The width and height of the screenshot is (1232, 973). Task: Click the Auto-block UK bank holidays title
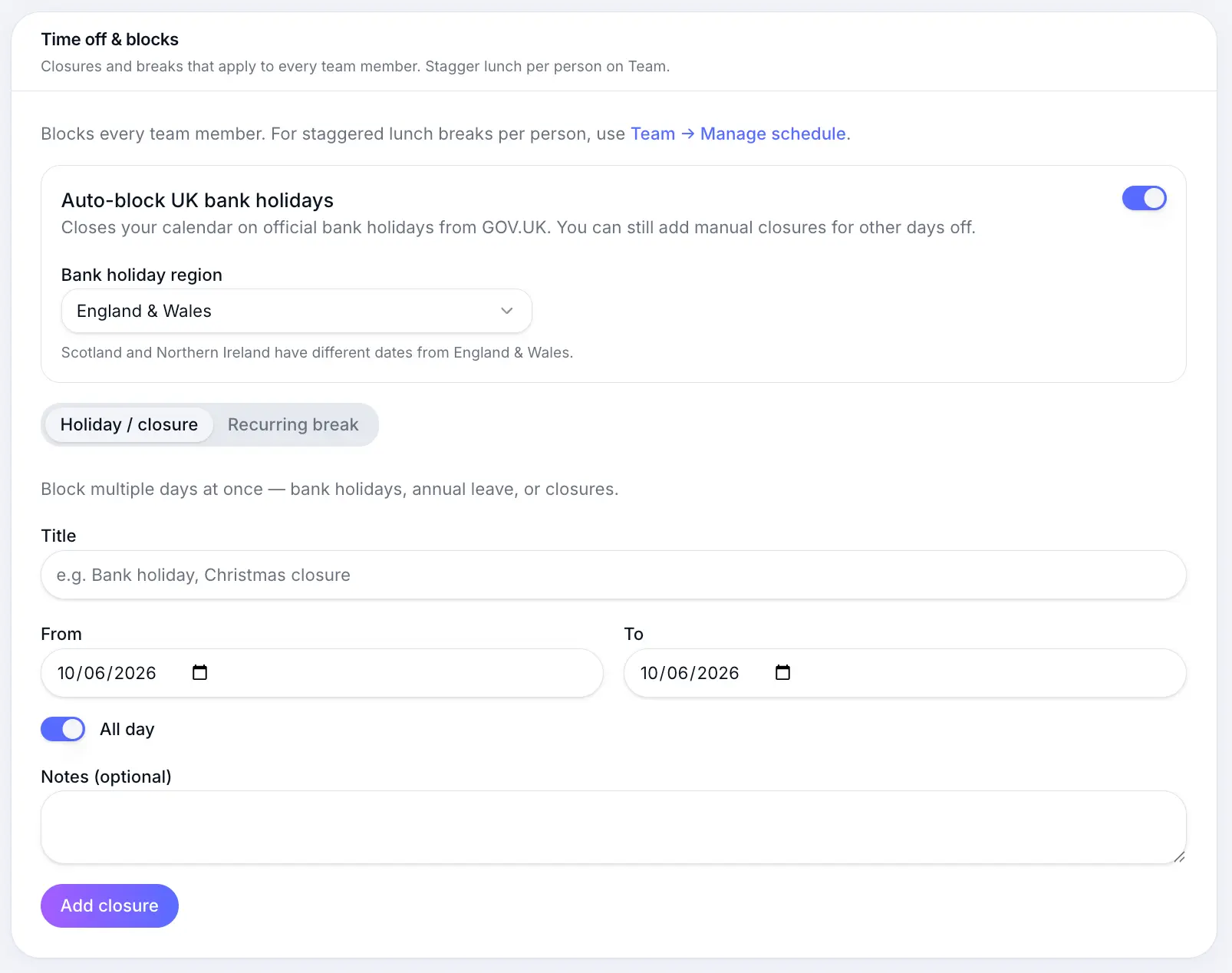(x=197, y=200)
